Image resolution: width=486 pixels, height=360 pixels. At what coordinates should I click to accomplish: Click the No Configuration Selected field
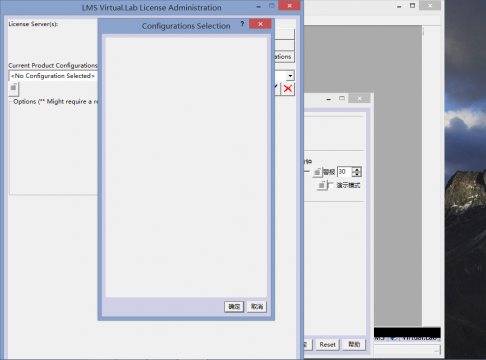tap(53, 76)
